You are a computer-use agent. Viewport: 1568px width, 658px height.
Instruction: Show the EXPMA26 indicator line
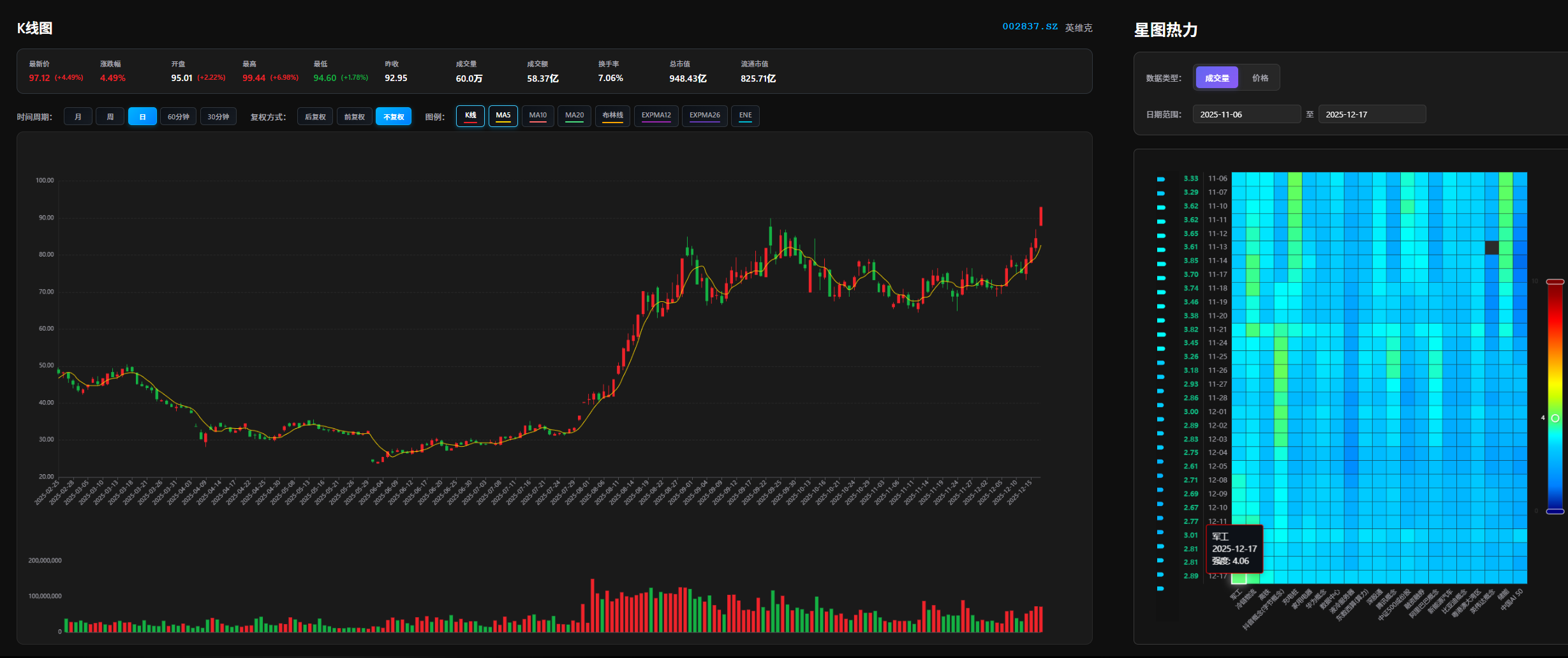tap(704, 116)
